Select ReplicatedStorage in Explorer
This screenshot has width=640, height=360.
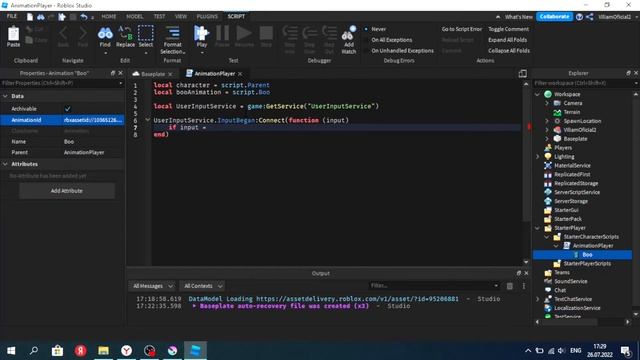[x=576, y=183]
